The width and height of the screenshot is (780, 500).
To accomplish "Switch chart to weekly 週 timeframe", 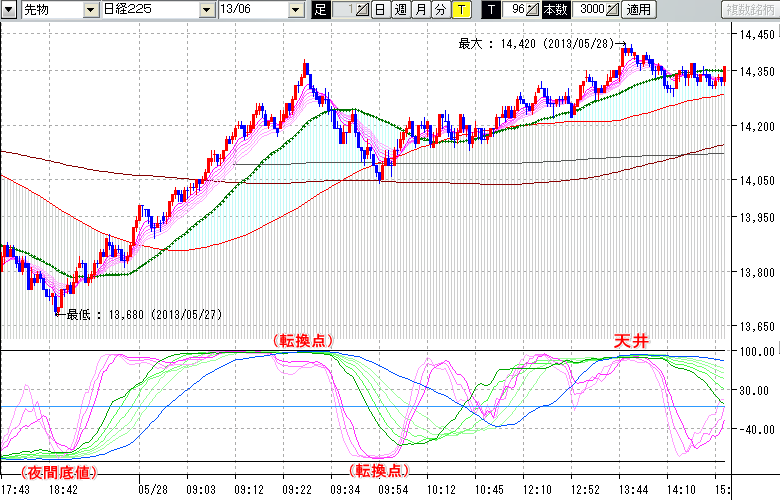I will coord(400,10).
